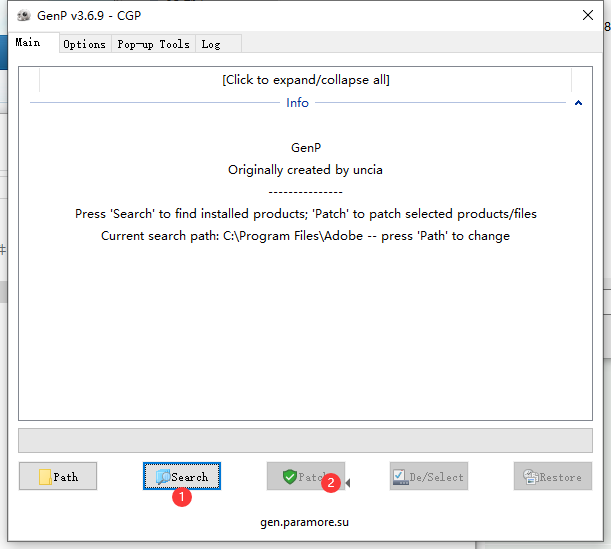Click the small arrow beside the Patch button
Screen dimensions: 611x549
(x=348, y=482)
